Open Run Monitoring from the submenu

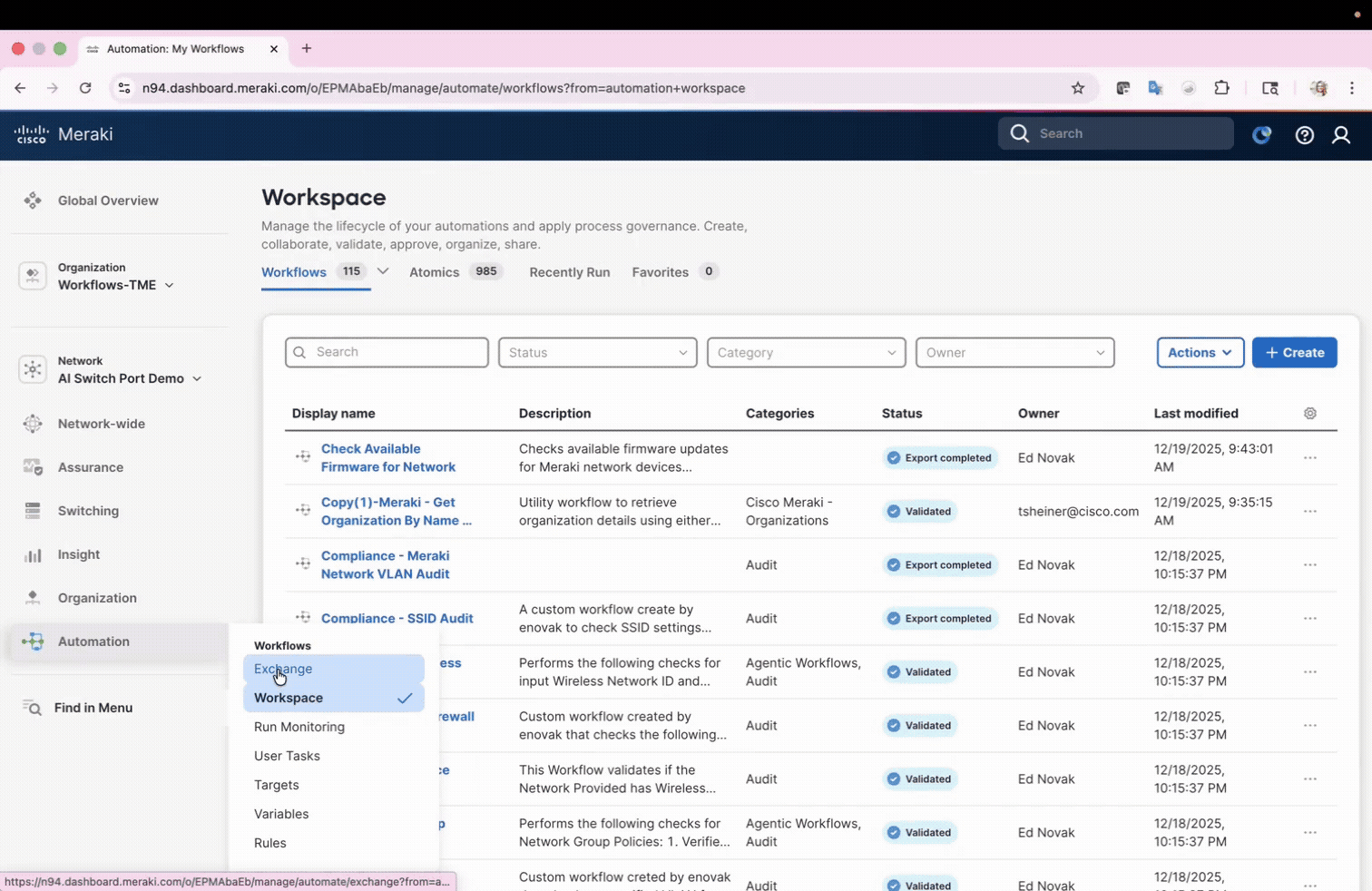(x=299, y=727)
